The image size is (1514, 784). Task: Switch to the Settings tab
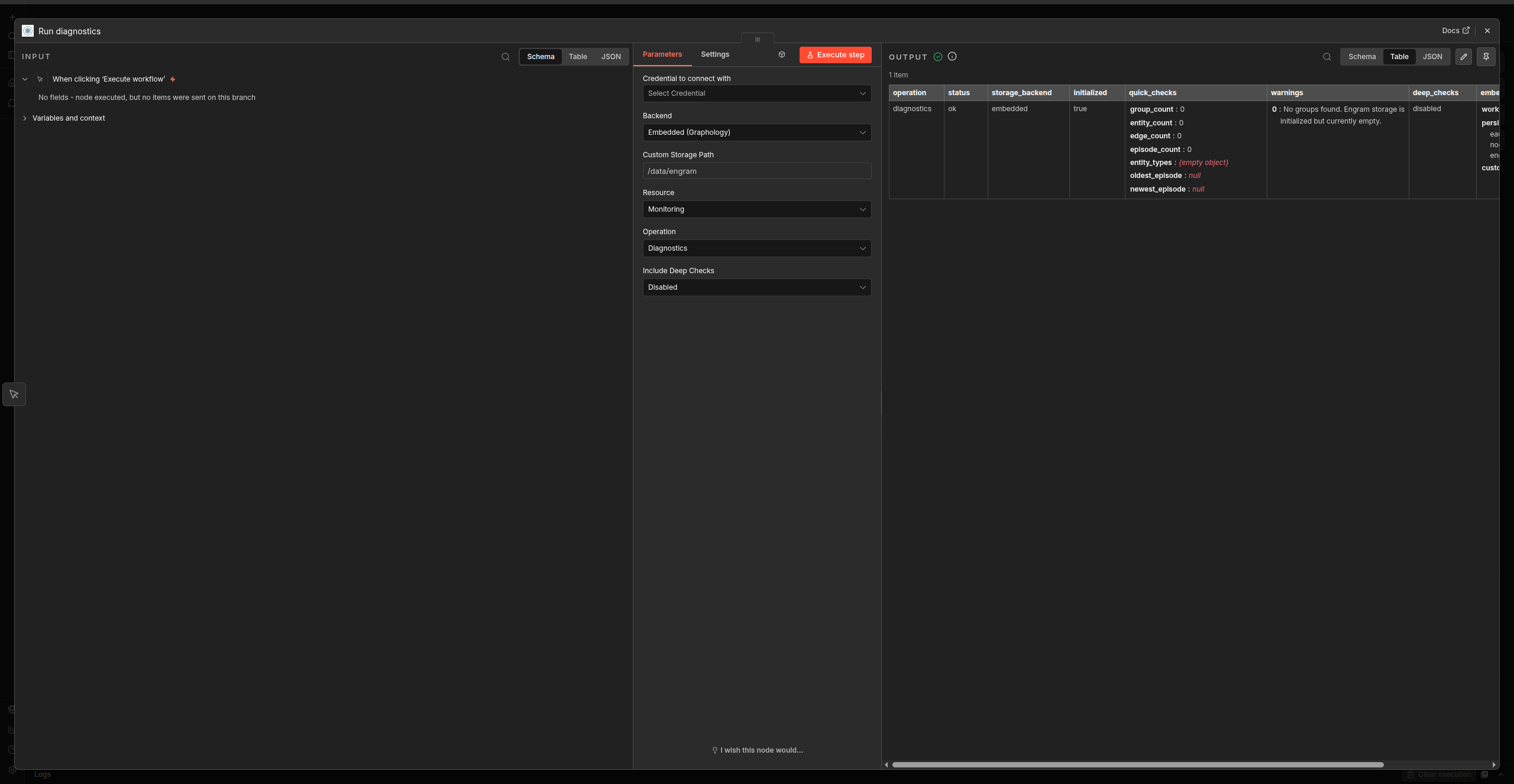[x=714, y=54]
